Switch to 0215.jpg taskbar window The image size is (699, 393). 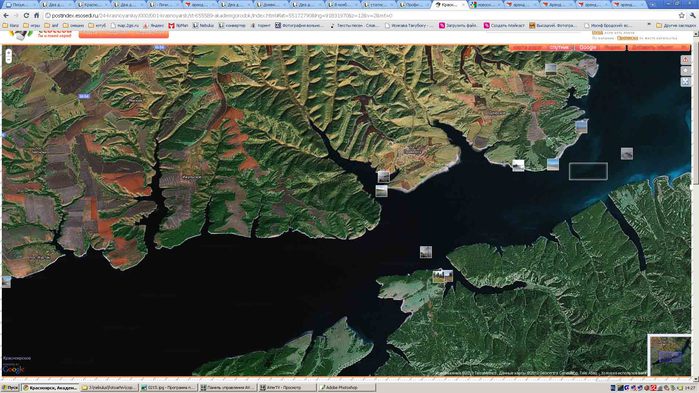coord(169,388)
